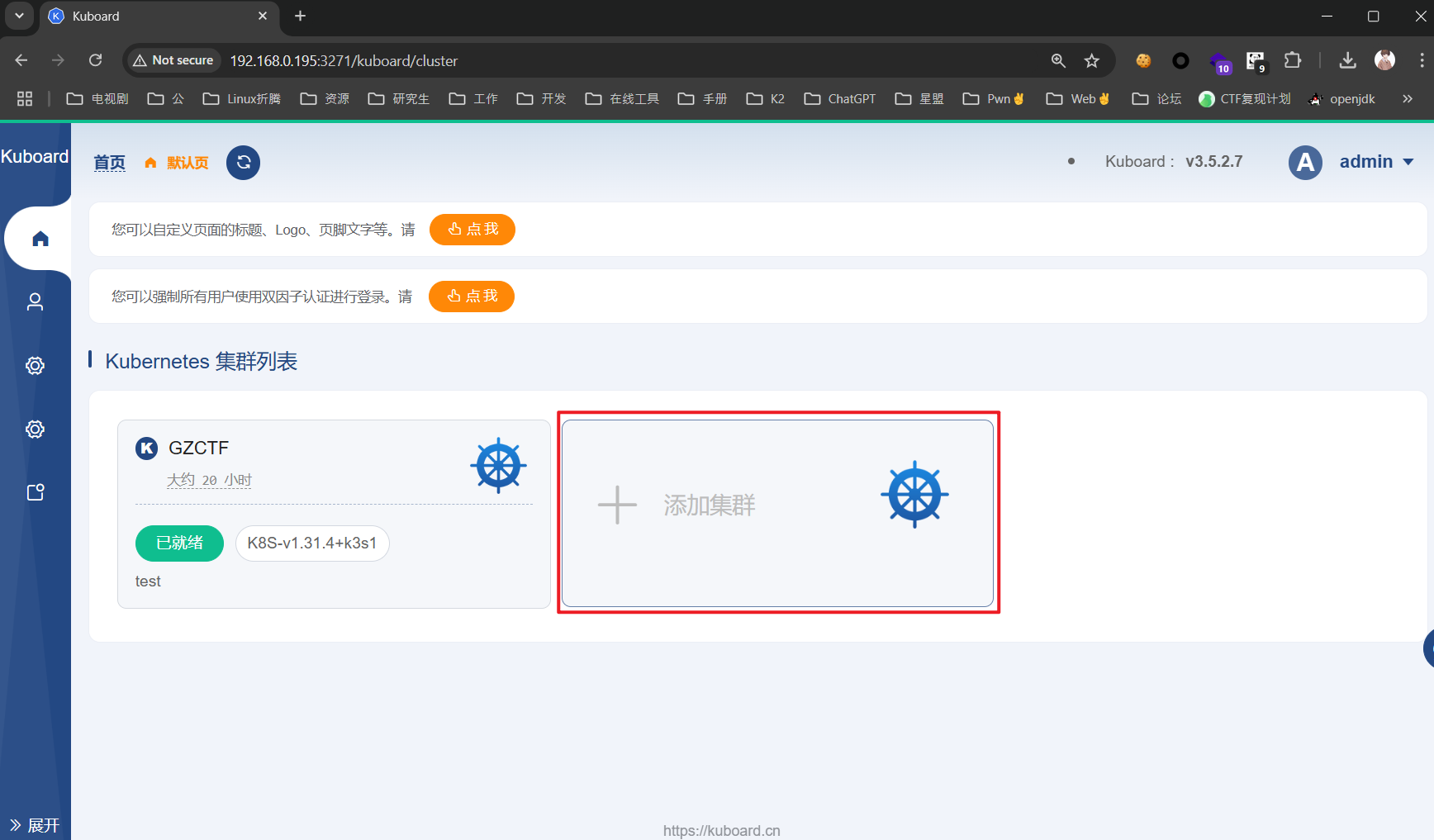The image size is (1434, 840).
Task: Open the 开发 bookmark folder
Action: pyautogui.click(x=541, y=99)
